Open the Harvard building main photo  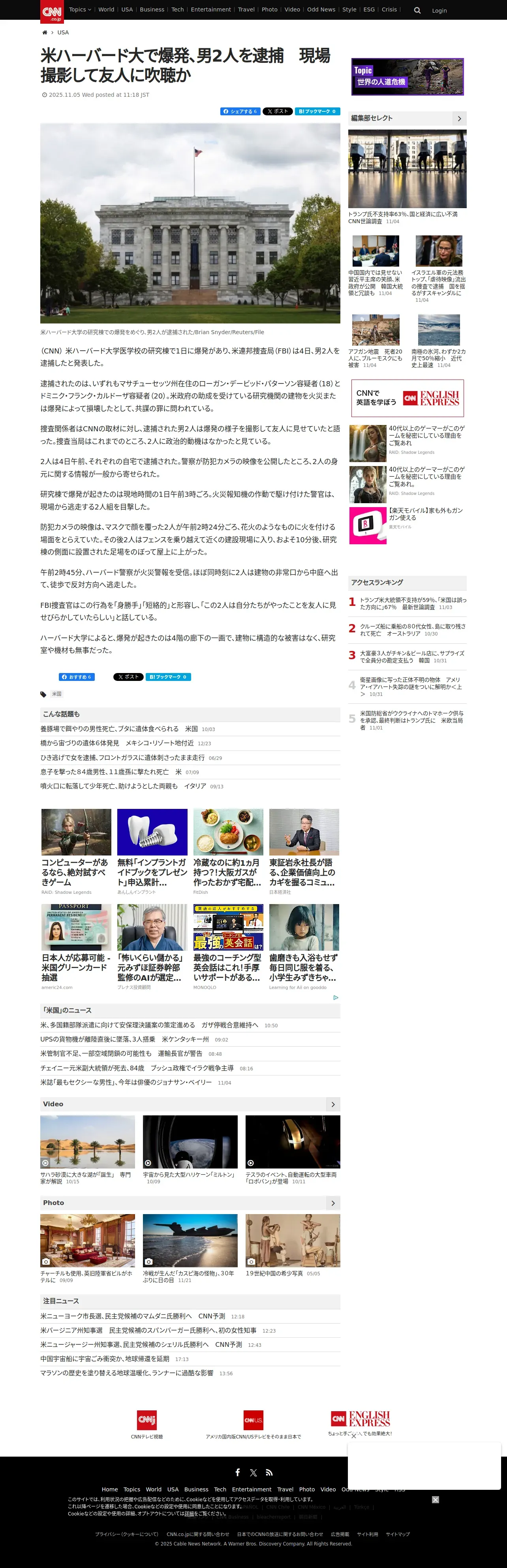(x=190, y=223)
